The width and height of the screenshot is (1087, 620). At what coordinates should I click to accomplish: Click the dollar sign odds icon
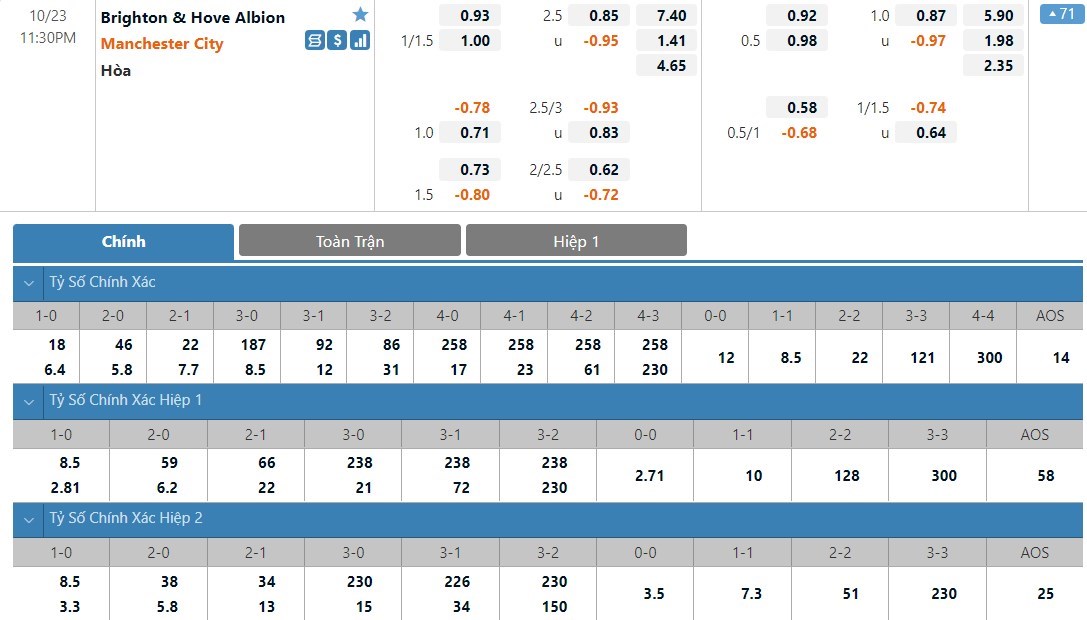337,40
